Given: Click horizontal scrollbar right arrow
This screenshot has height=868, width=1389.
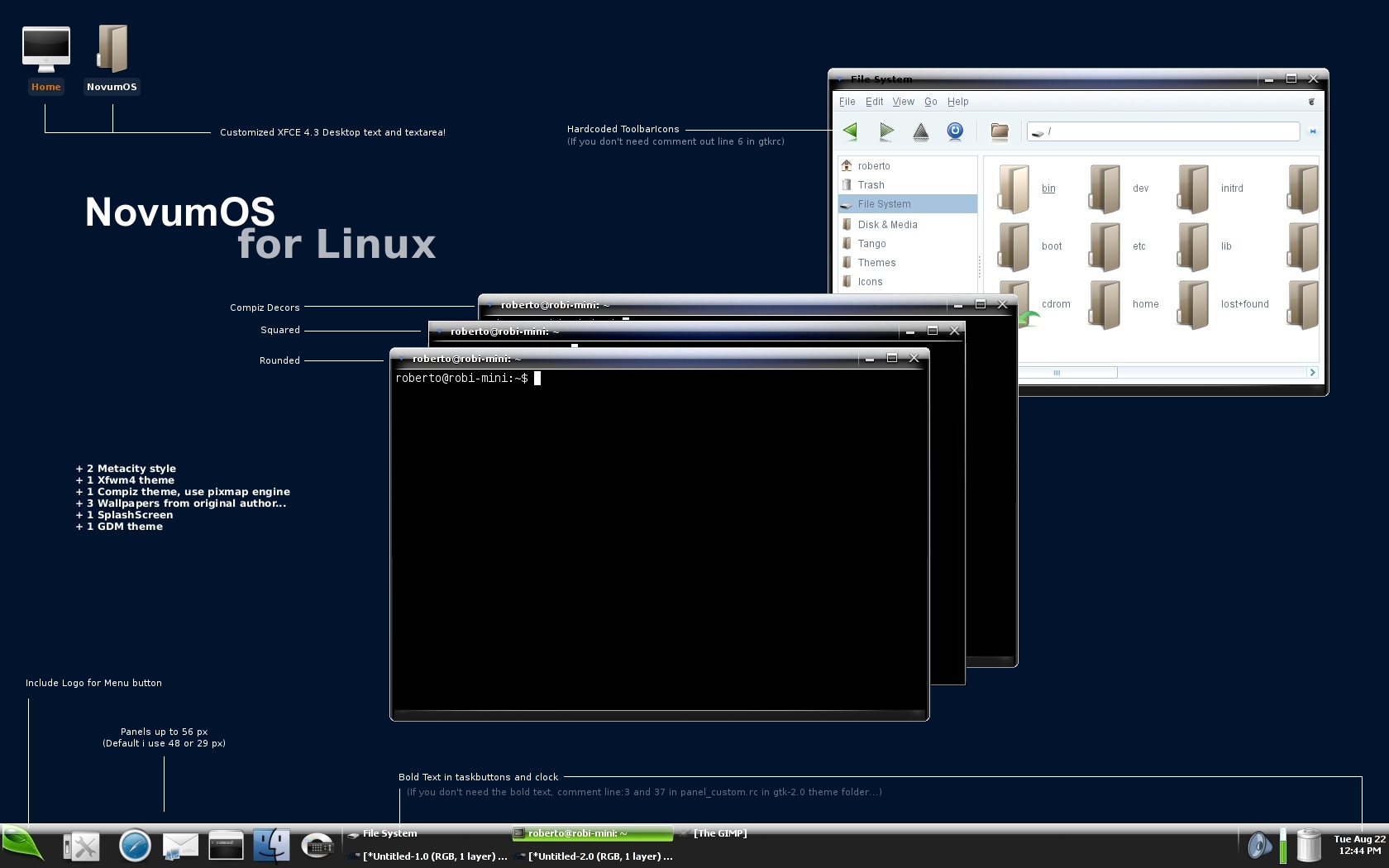Looking at the screenshot, I should pos(1312,373).
